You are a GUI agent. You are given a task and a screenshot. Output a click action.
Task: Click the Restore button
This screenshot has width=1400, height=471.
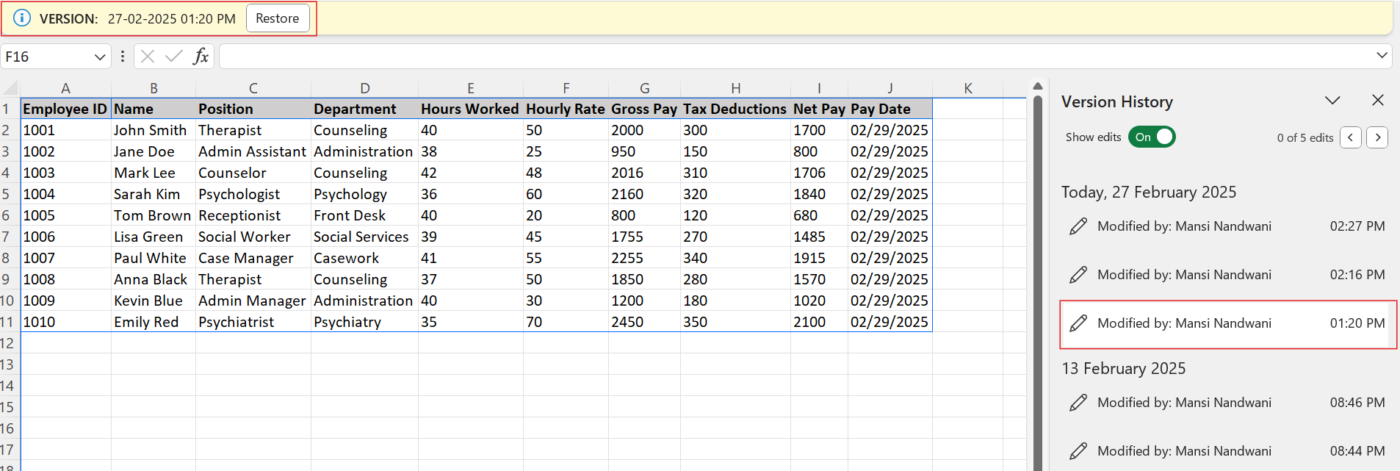[x=277, y=19]
